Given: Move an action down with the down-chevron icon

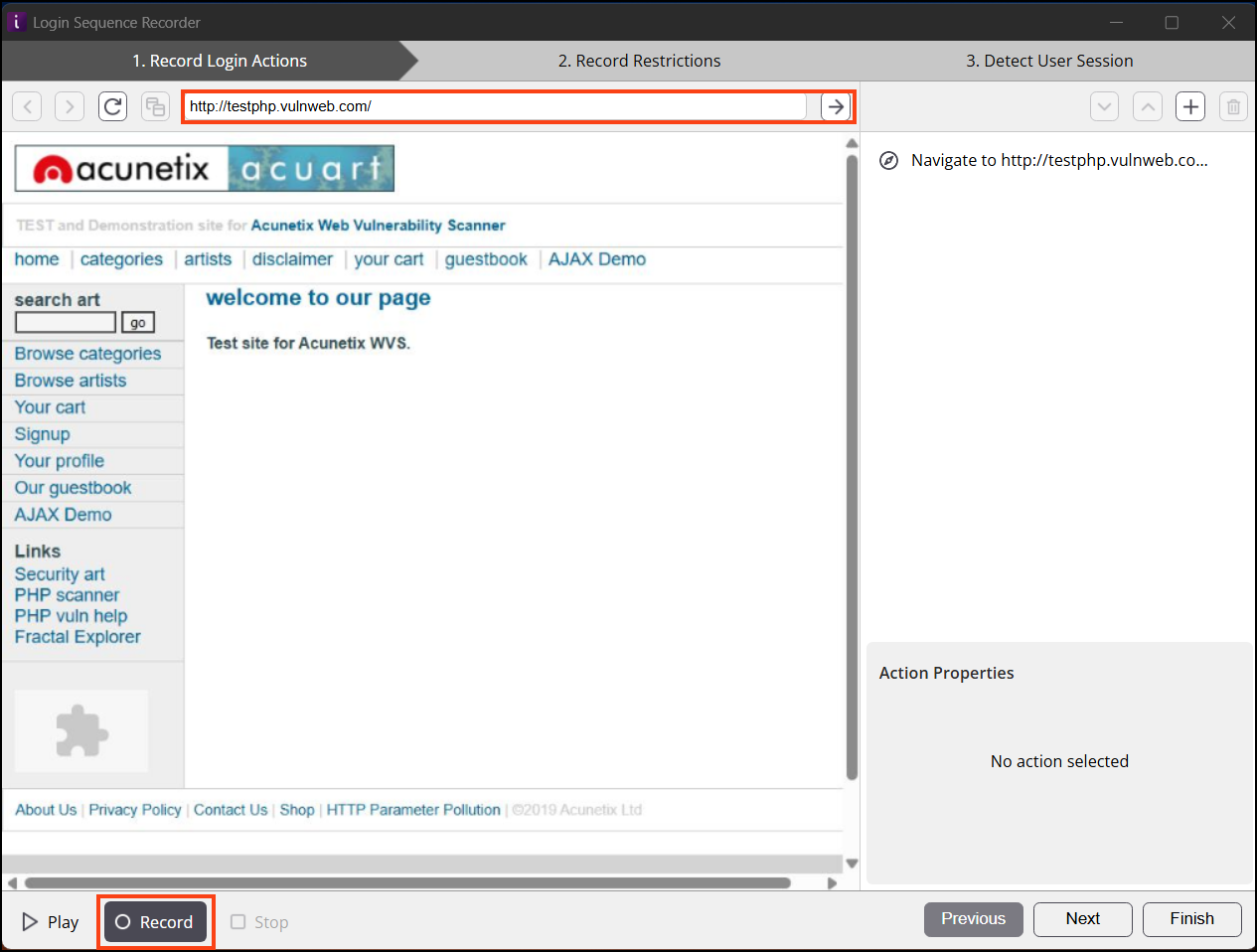Looking at the screenshot, I should point(1104,106).
